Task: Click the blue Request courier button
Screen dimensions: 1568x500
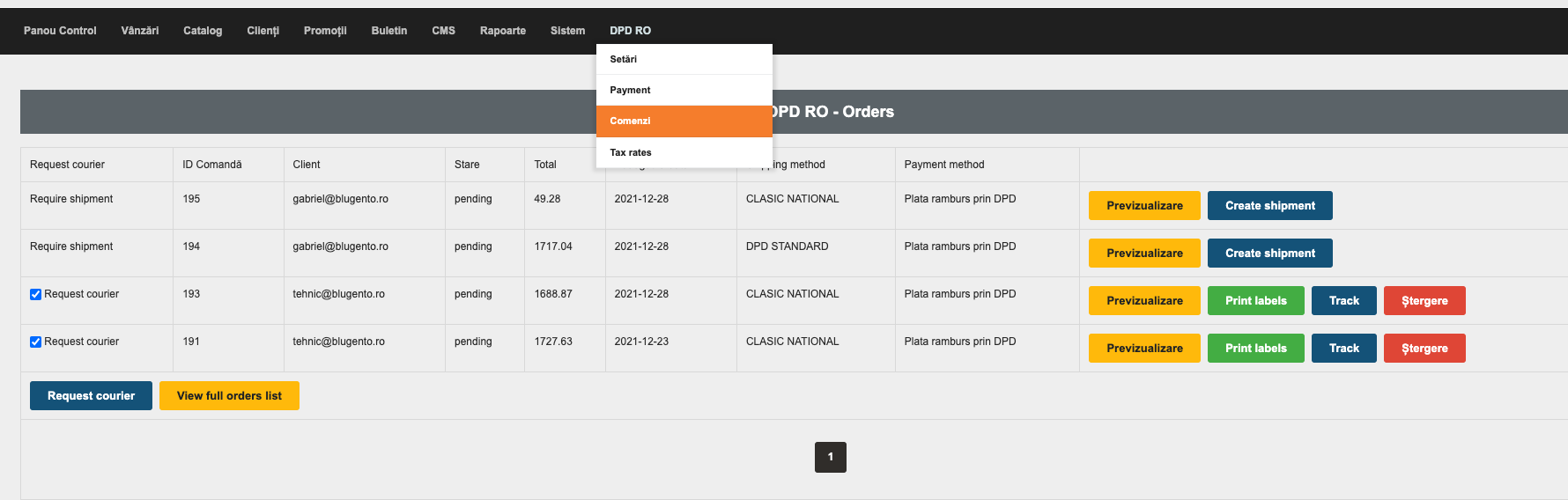Action: coord(91,396)
